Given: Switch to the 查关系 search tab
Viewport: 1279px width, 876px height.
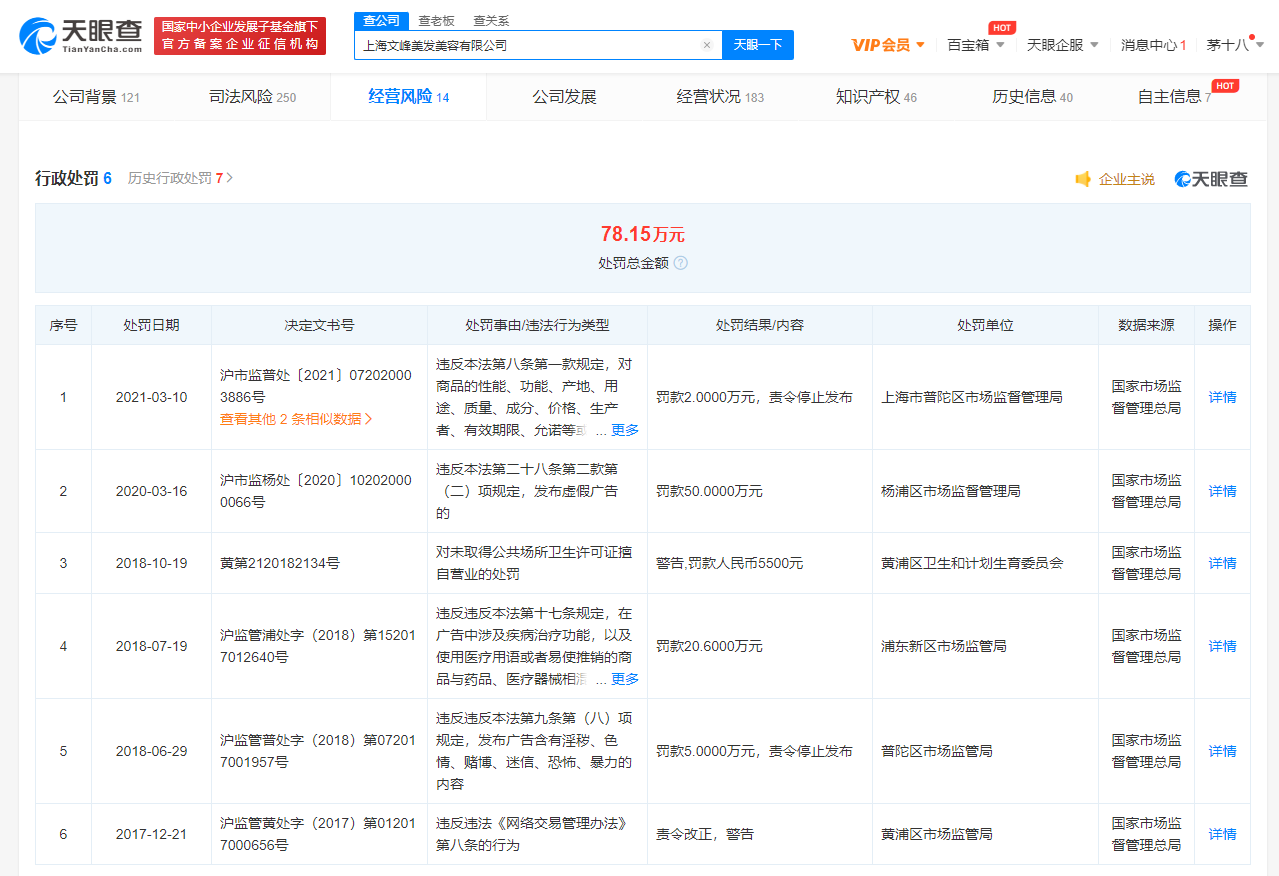Looking at the screenshot, I should pos(491,20).
